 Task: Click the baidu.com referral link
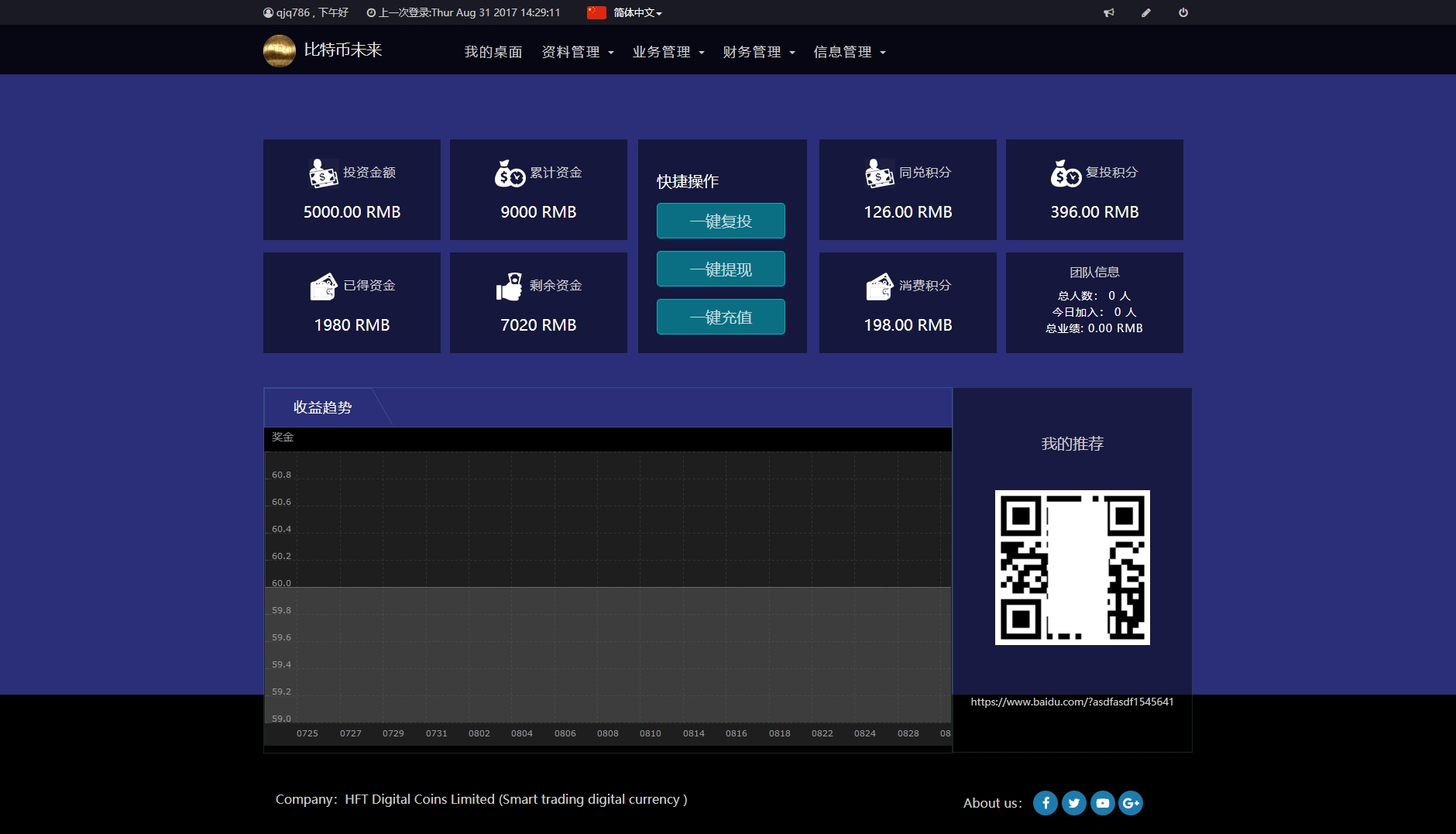point(1072,702)
